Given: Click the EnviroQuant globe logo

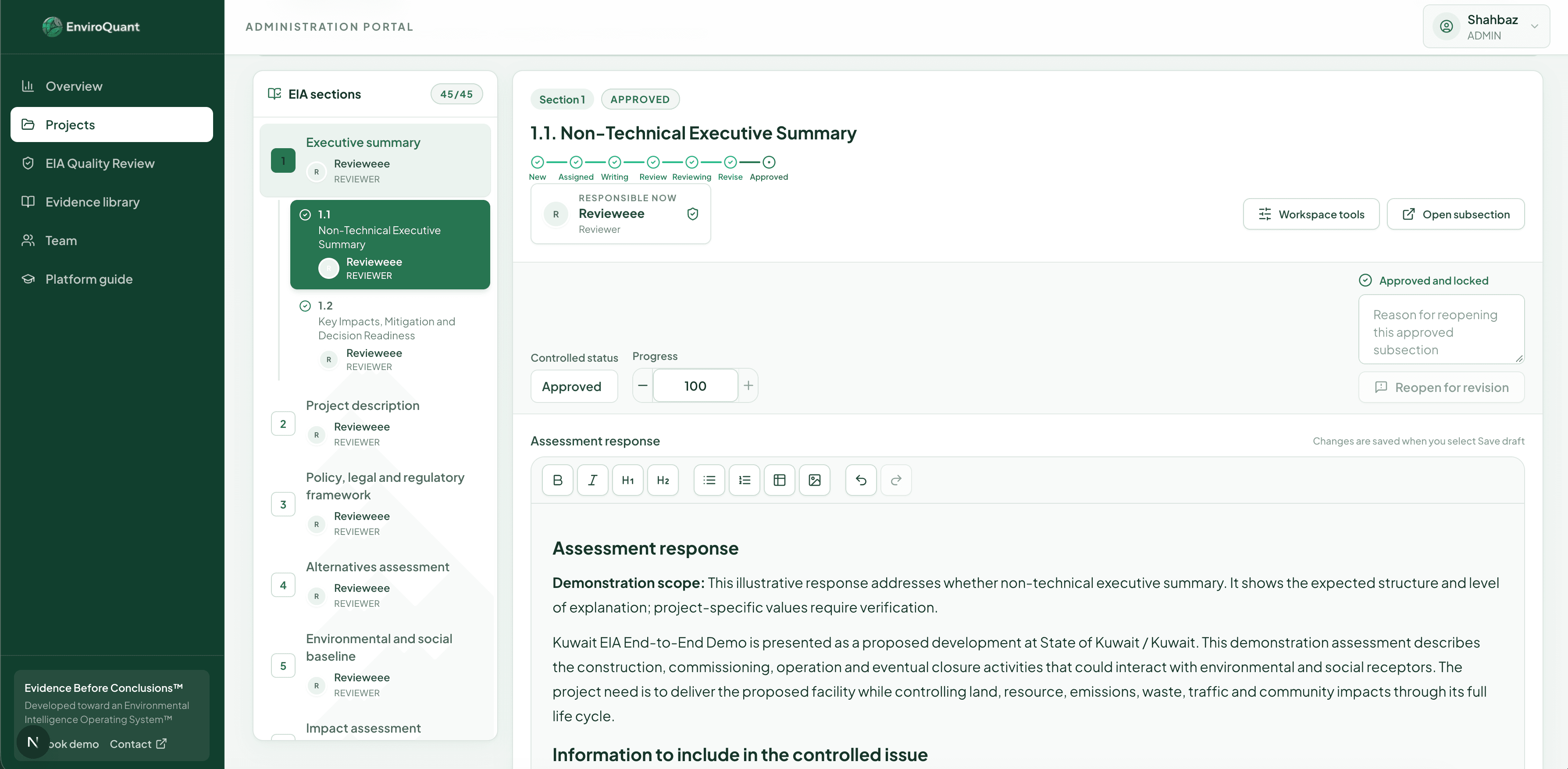Looking at the screenshot, I should [x=52, y=26].
